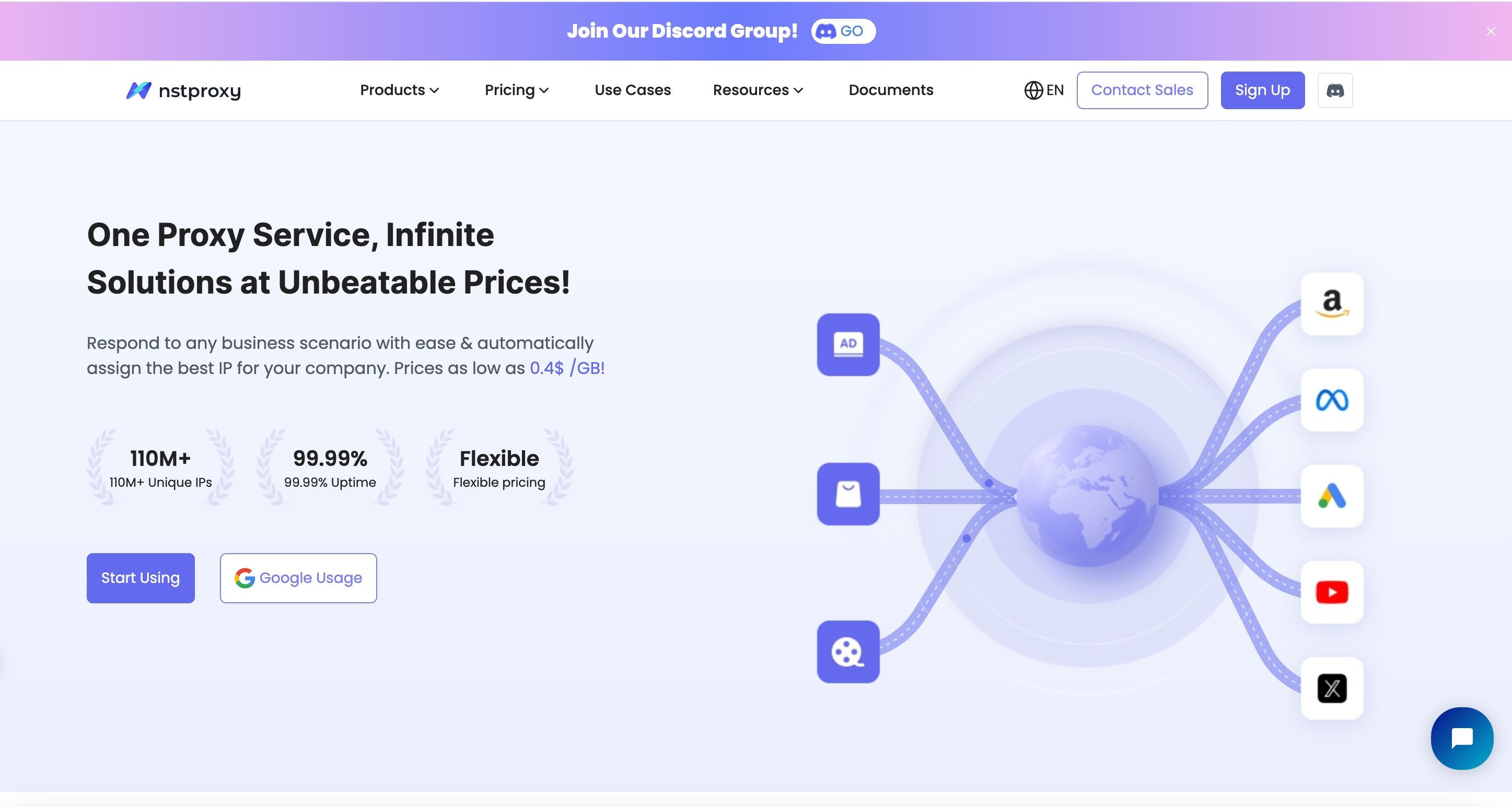Dismiss the Discord banner with X

pos(1490,31)
